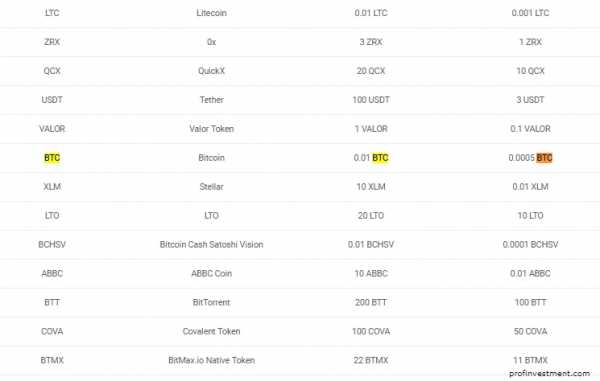Select the 0.0001 BCHSV fee cell
This screenshot has width=600, height=381.
pos(530,244)
